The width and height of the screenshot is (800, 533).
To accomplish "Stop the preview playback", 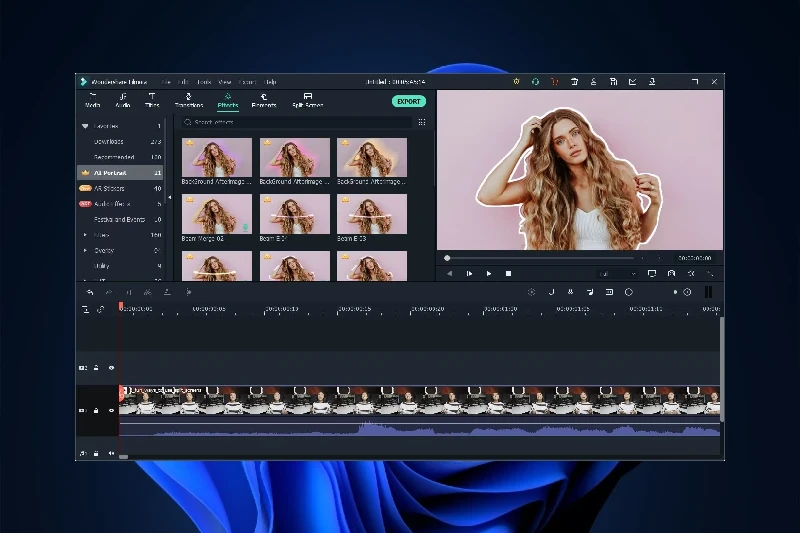I will (x=508, y=274).
